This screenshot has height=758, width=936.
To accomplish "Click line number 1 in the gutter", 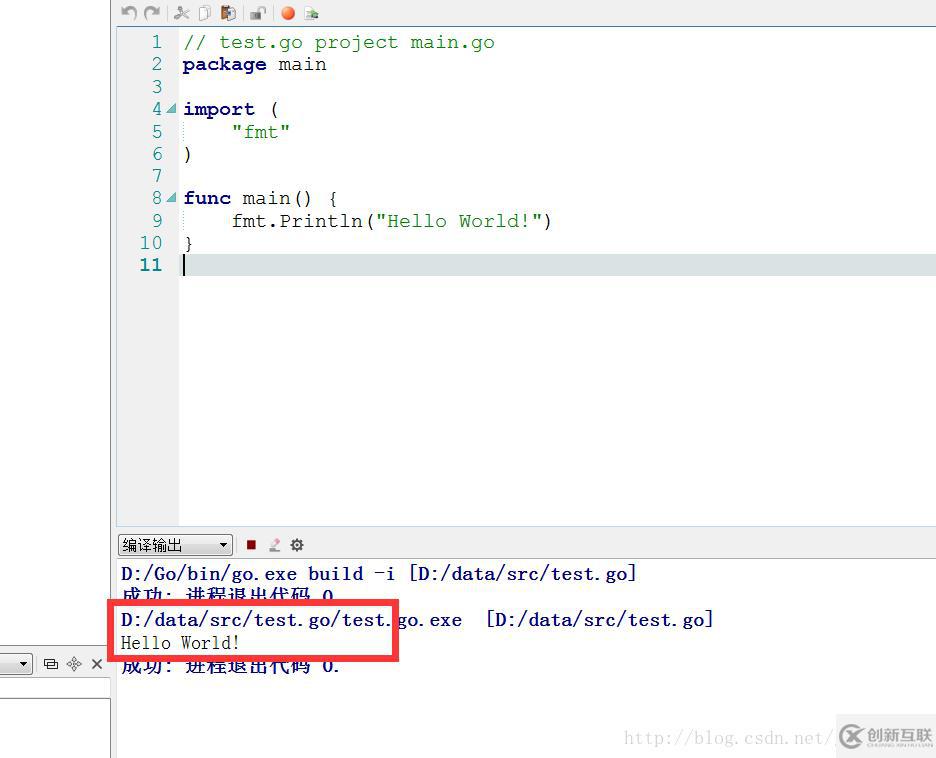I will pos(156,42).
